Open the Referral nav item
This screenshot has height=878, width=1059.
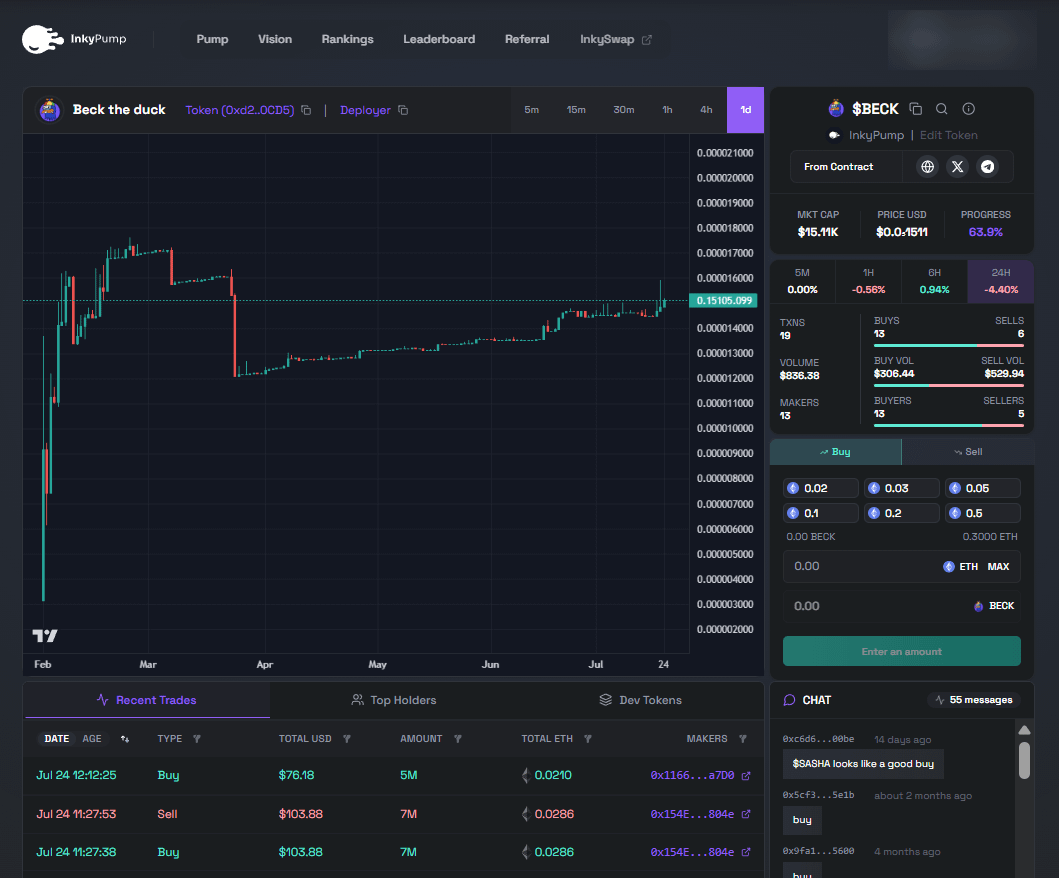[x=527, y=39]
